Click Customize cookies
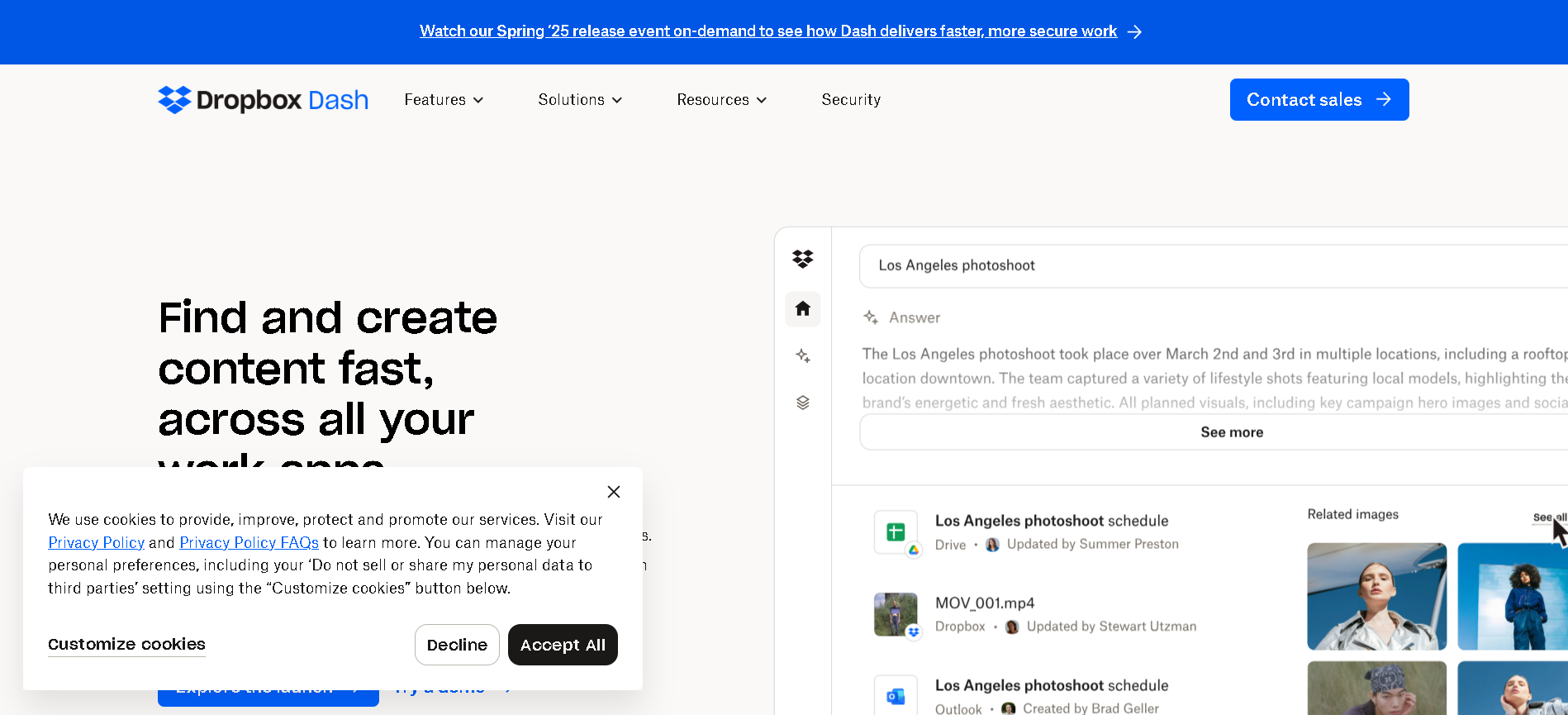 pos(126,645)
